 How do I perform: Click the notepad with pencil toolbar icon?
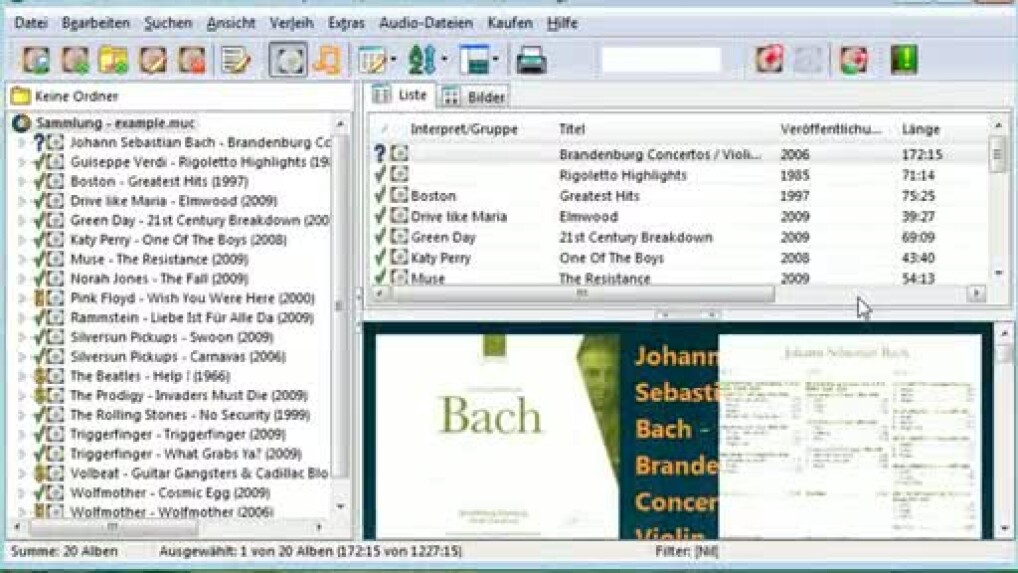[x=236, y=60]
